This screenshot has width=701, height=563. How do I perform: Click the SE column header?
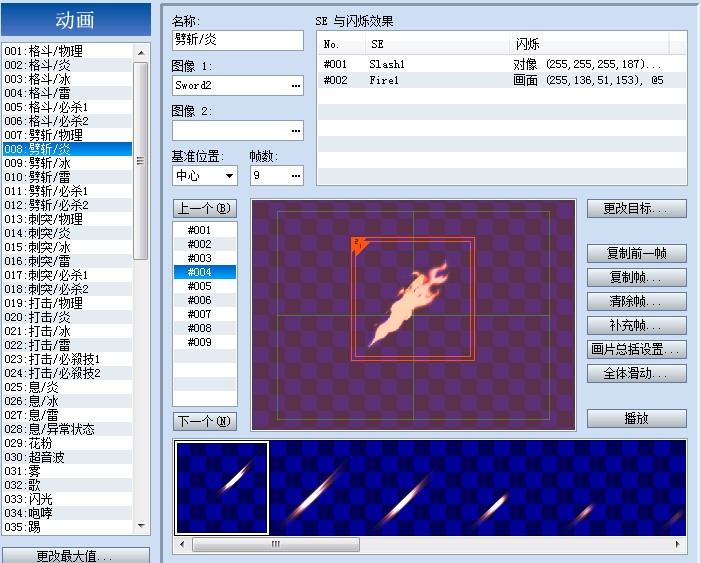[x=438, y=44]
